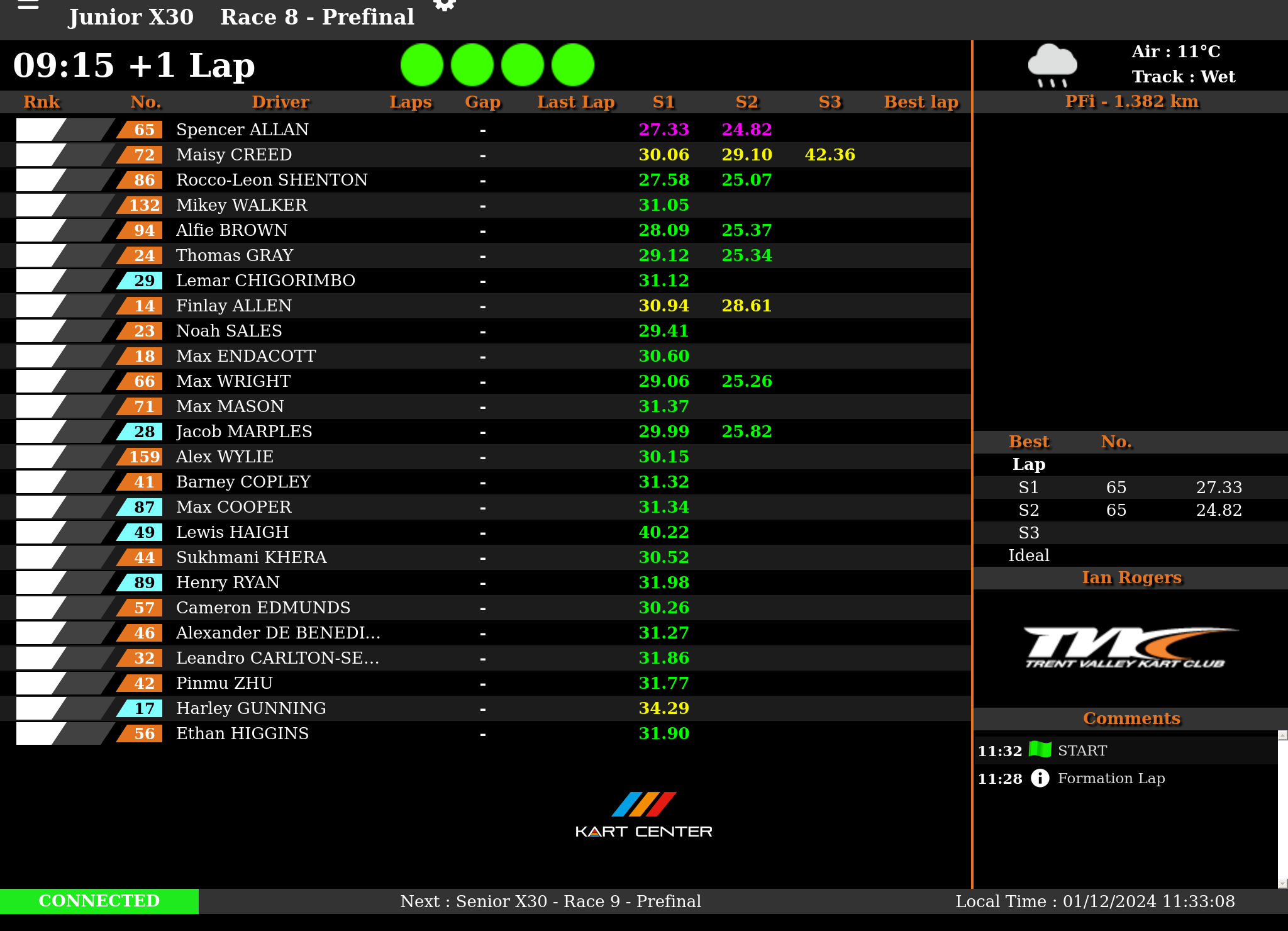Click the Trent Valley Kart Club logo
Image resolution: width=1288 pixels, height=931 pixels.
pyautogui.click(x=1130, y=648)
